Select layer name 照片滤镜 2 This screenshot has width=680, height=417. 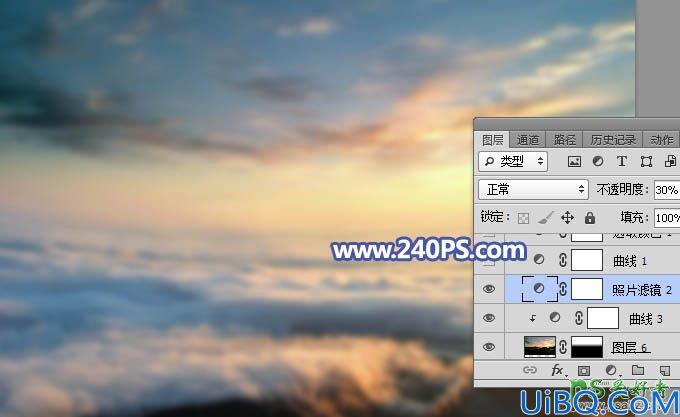click(x=642, y=290)
